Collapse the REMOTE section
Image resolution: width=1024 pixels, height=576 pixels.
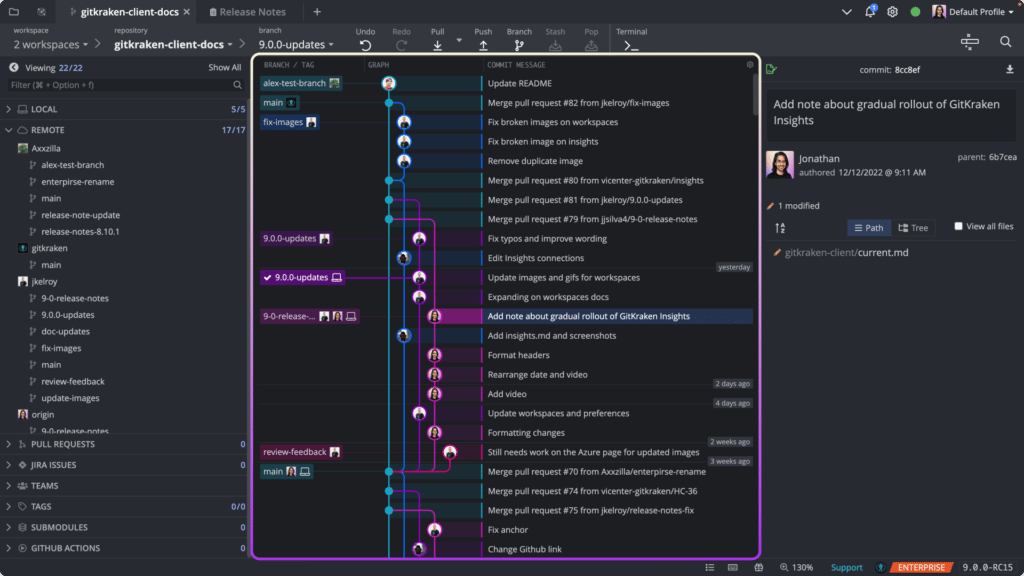click(x=10, y=129)
